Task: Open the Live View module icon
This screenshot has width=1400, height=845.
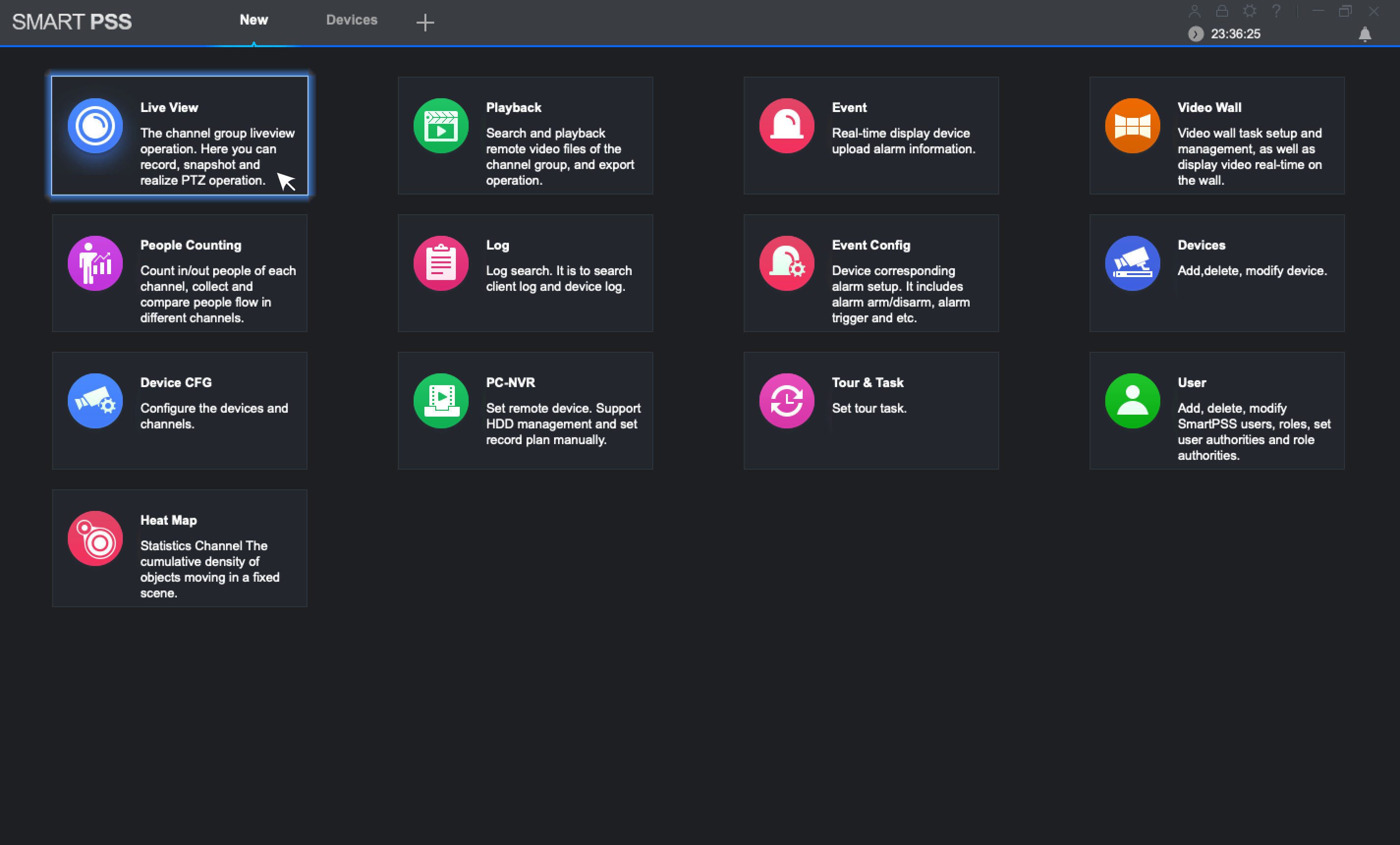Action: [95, 126]
